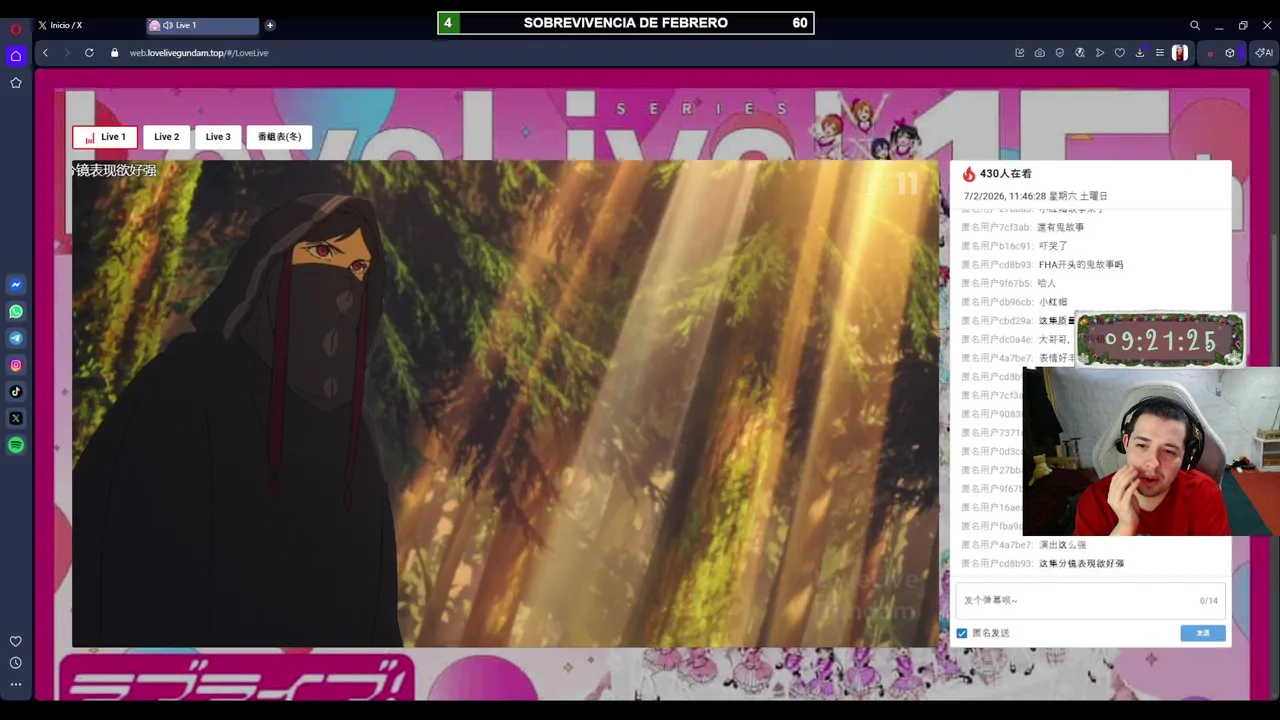This screenshot has width=1280, height=720.
Task: Toggle the 匿名发送 anonymous checkbox
Action: point(962,633)
